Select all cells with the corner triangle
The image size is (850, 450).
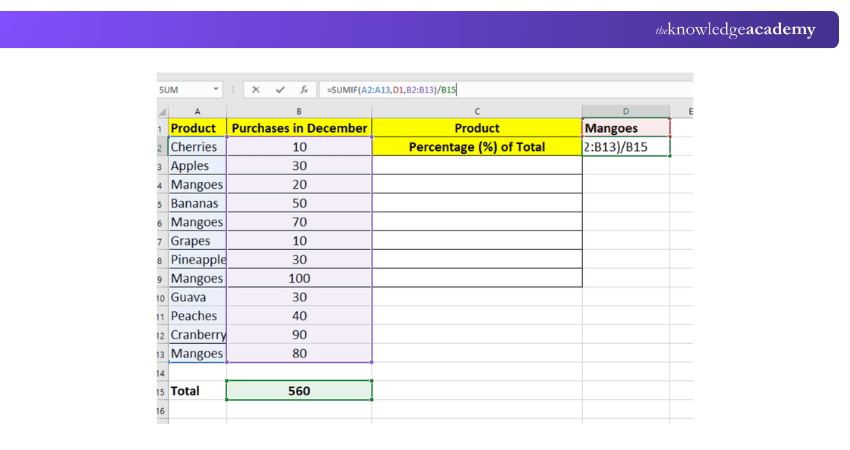pos(162,112)
